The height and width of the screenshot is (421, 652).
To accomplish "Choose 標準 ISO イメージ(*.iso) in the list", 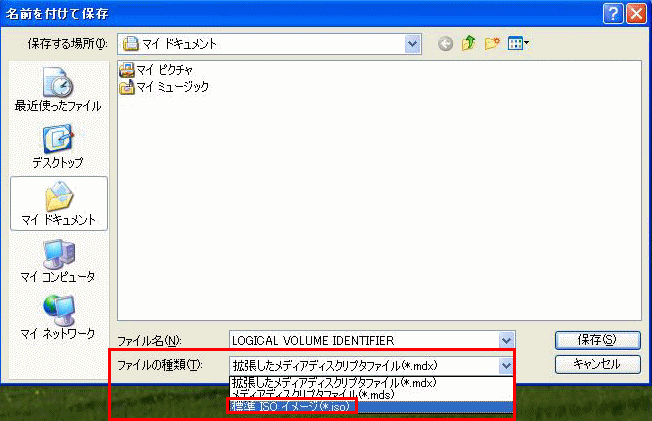I will point(371,406).
